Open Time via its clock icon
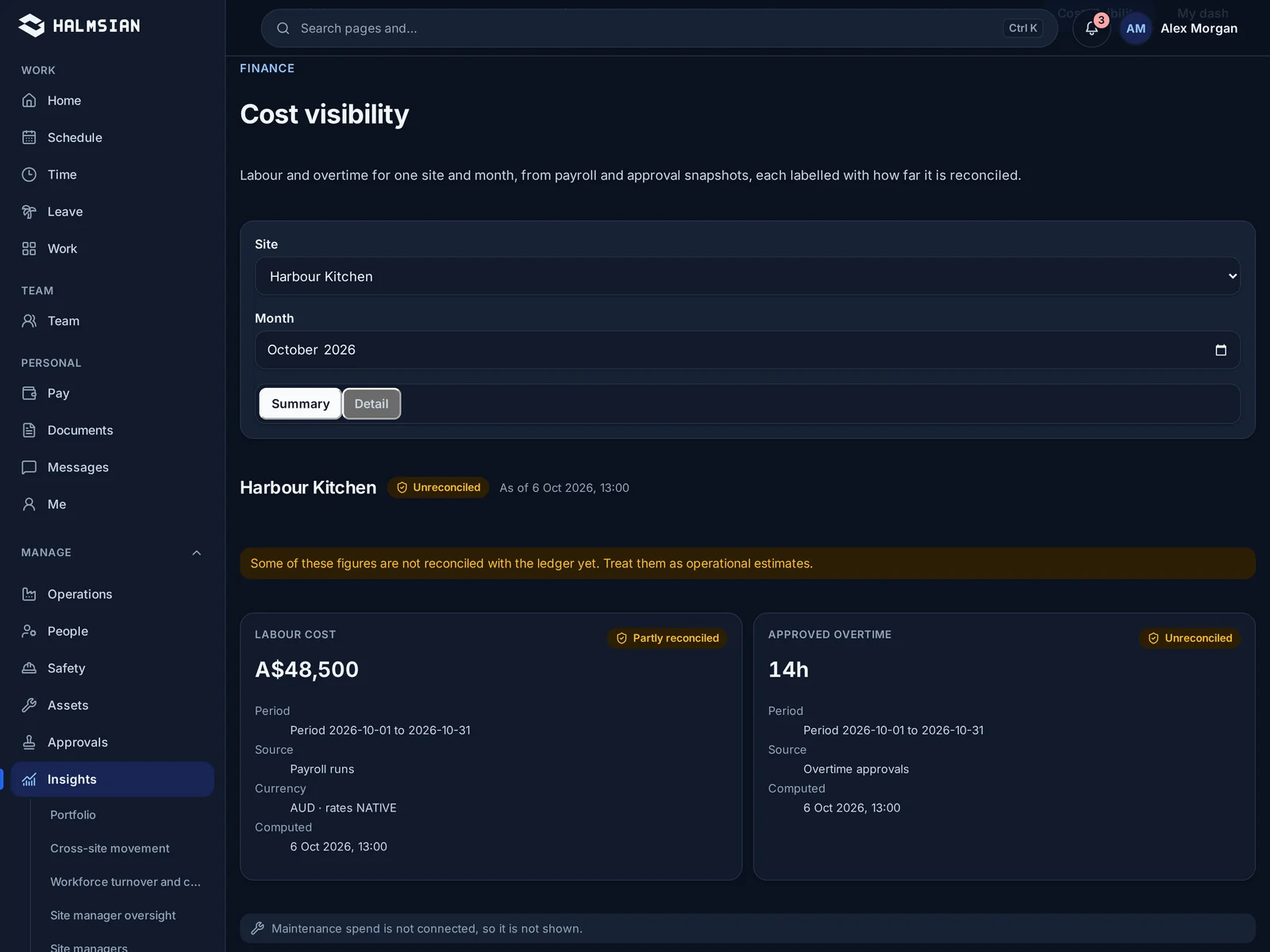The image size is (1270, 952). tap(29, 175)
